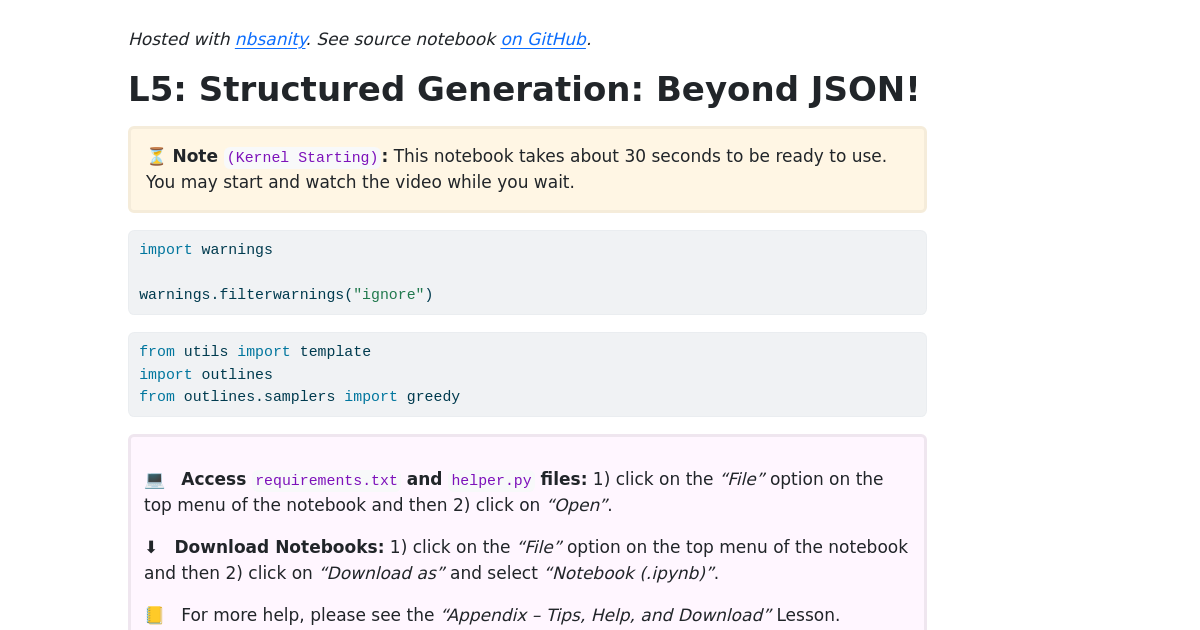Click the string "ignore" in the warnings cell

pos(388,294)
